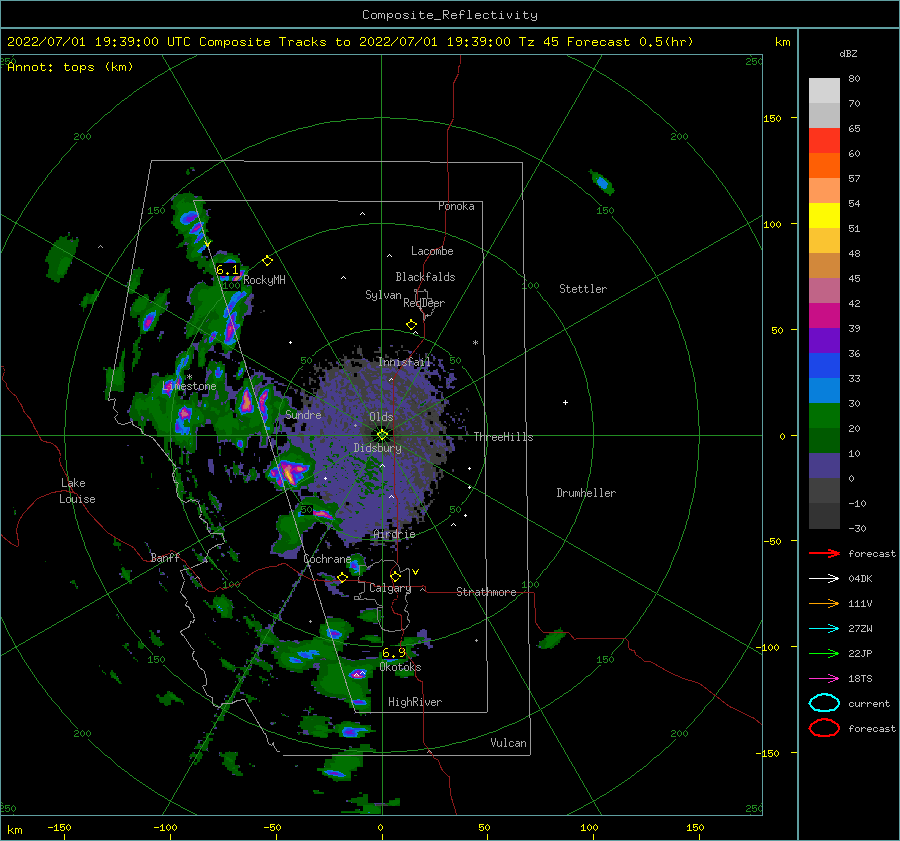Select the 30 dBZ green color swatch
900x841 pixels.
click(x=824, y=416)
